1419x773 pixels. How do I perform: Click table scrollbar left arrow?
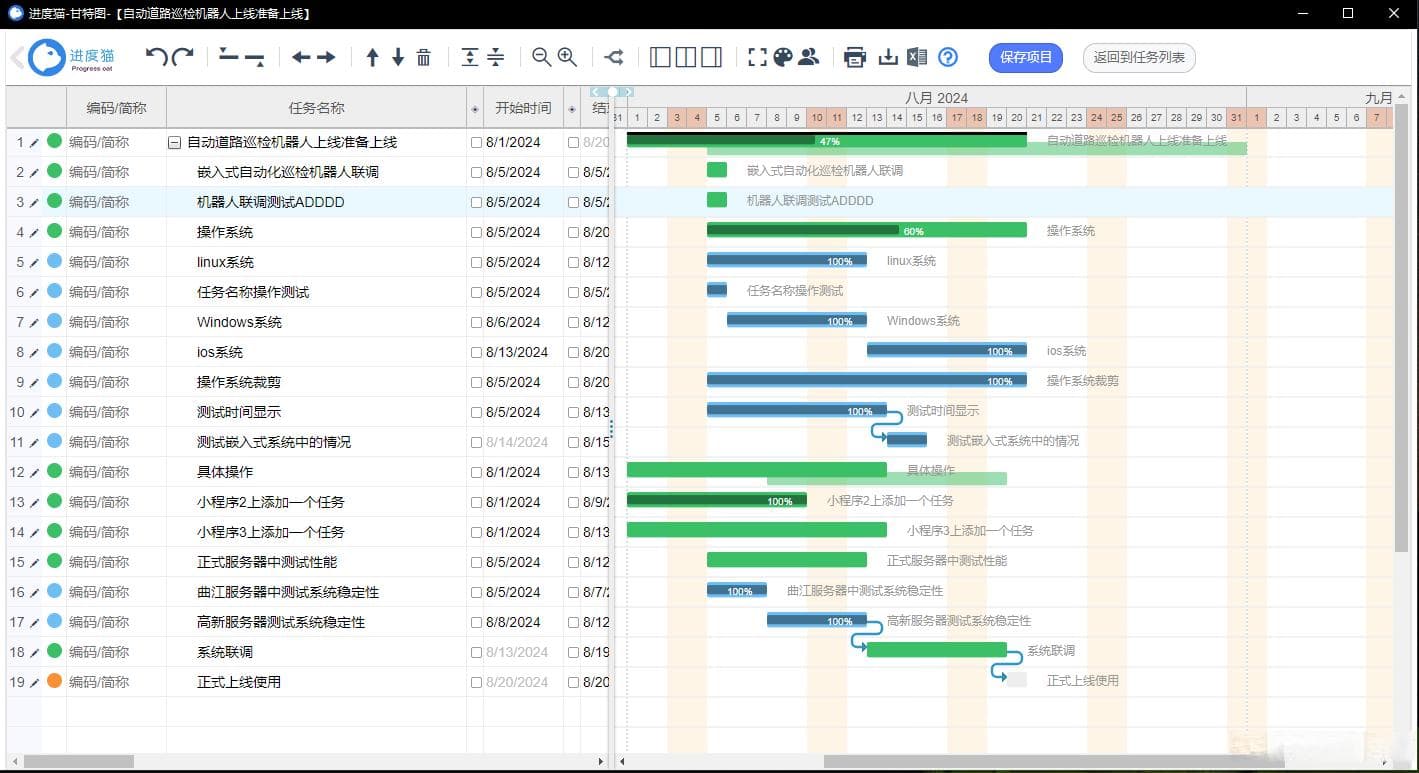coord(13,762)
